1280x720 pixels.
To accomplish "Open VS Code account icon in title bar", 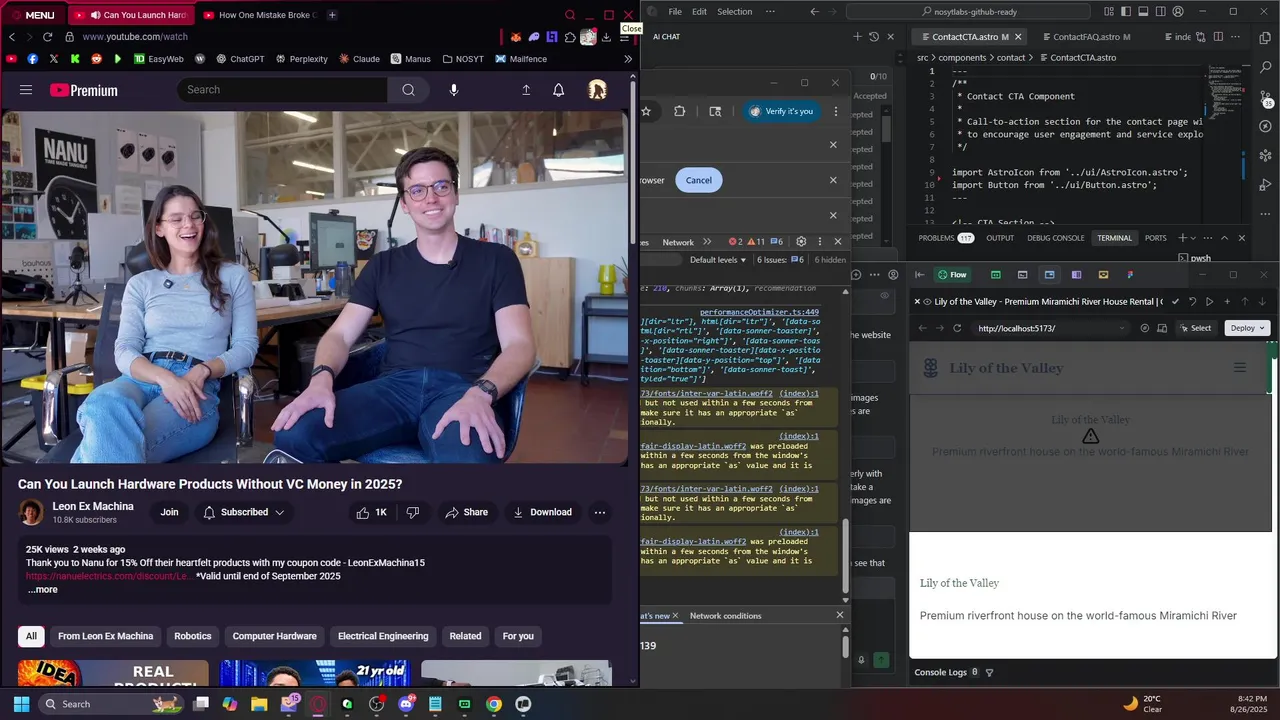I will coord(1178,12).
